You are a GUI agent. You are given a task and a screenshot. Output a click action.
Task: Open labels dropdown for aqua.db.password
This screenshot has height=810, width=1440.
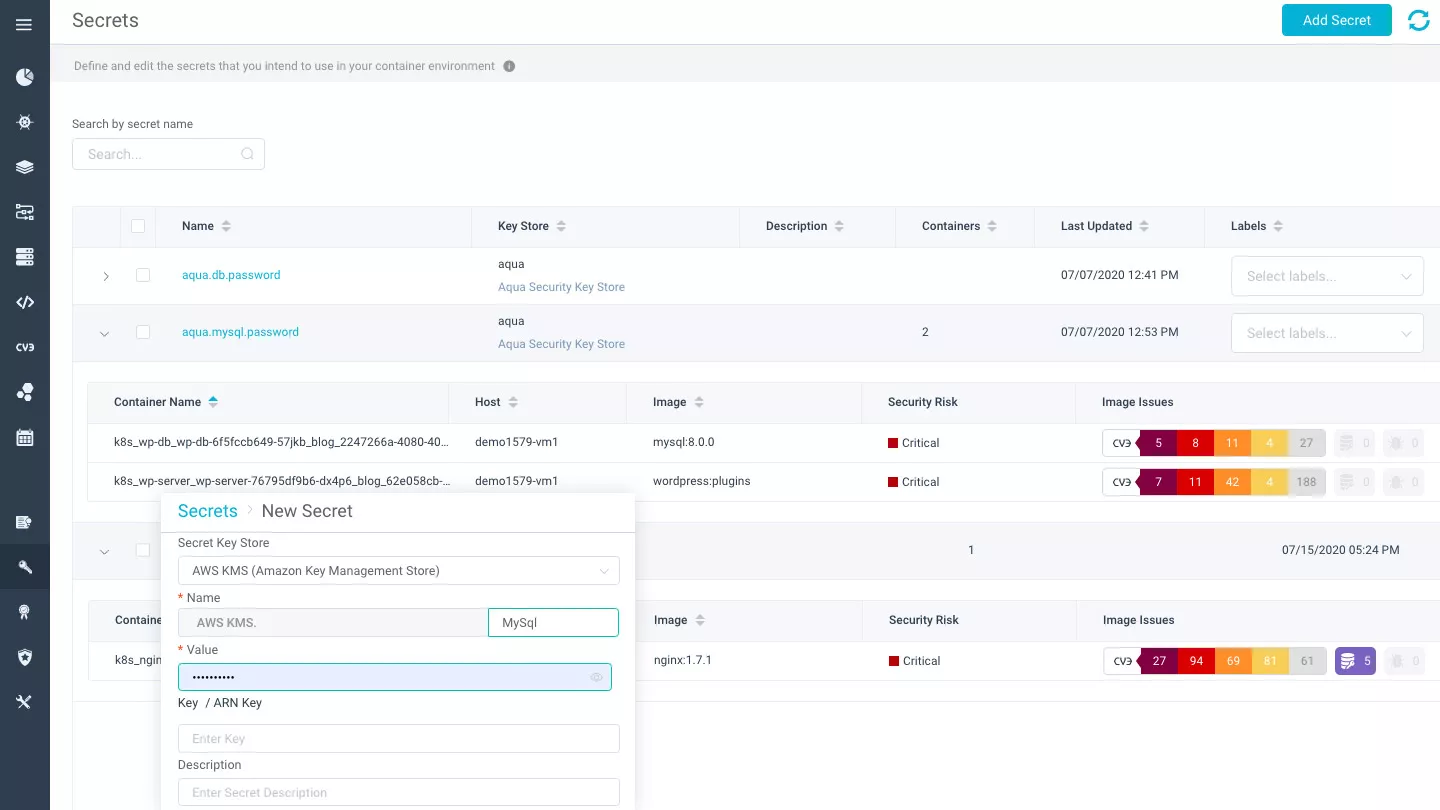1327,276
